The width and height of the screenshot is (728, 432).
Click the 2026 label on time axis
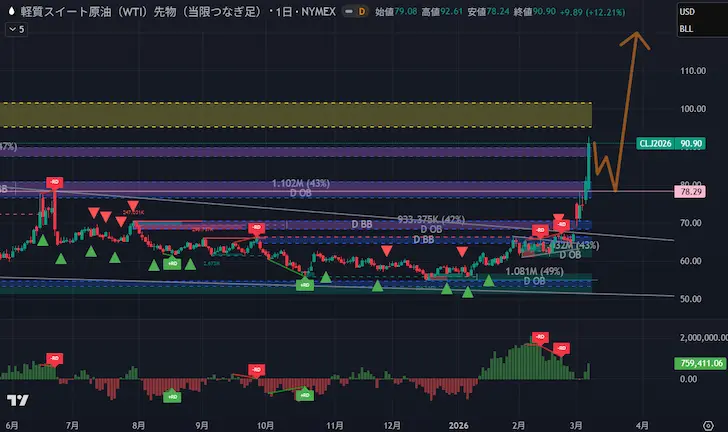click(x=458, y=423)
